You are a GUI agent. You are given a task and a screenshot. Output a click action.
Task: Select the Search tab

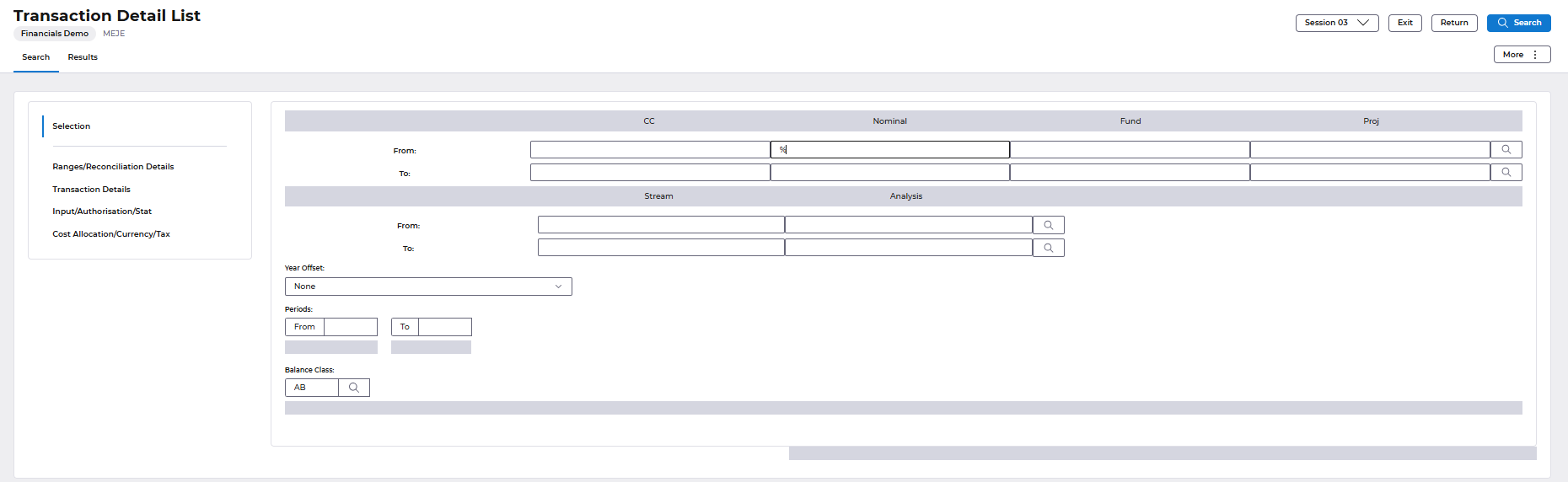[x=36, y=57]
